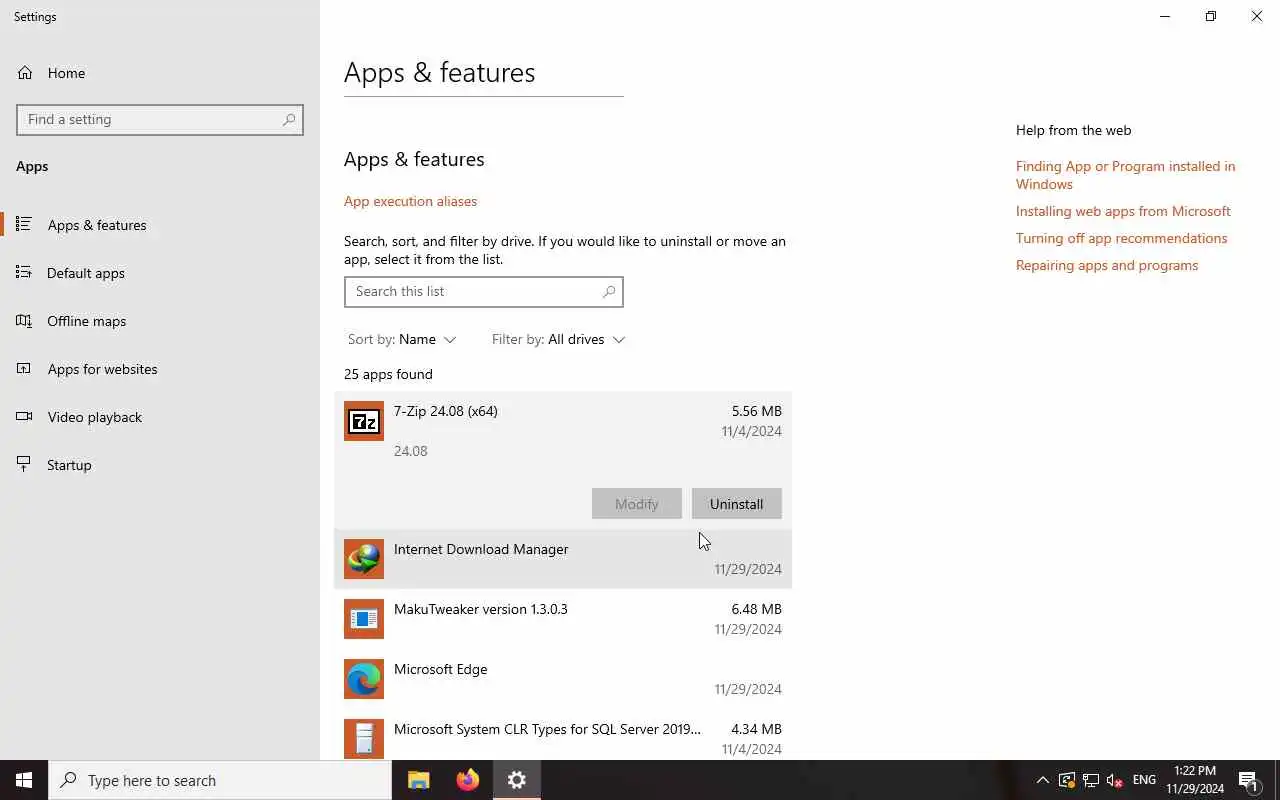Open File Explorer from taskbar

click(419, 780)
